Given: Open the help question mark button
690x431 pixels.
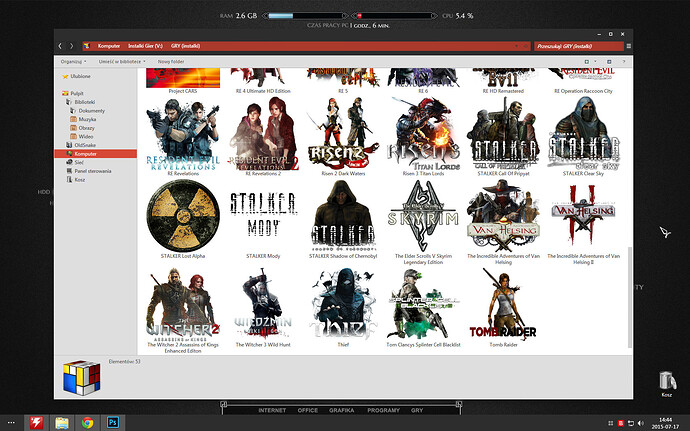Looking at the screenshot, I should (624, 62).
